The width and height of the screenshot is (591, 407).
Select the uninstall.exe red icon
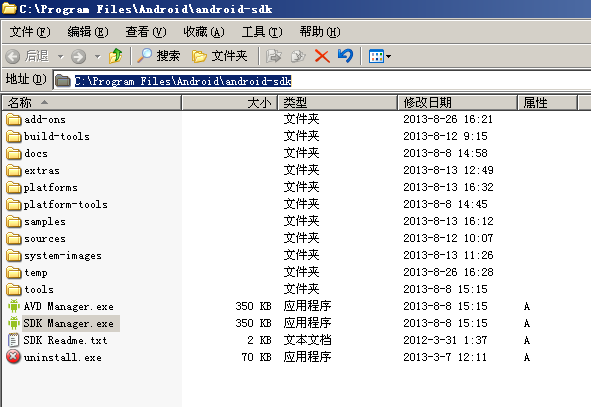click(x=13, y=357)
